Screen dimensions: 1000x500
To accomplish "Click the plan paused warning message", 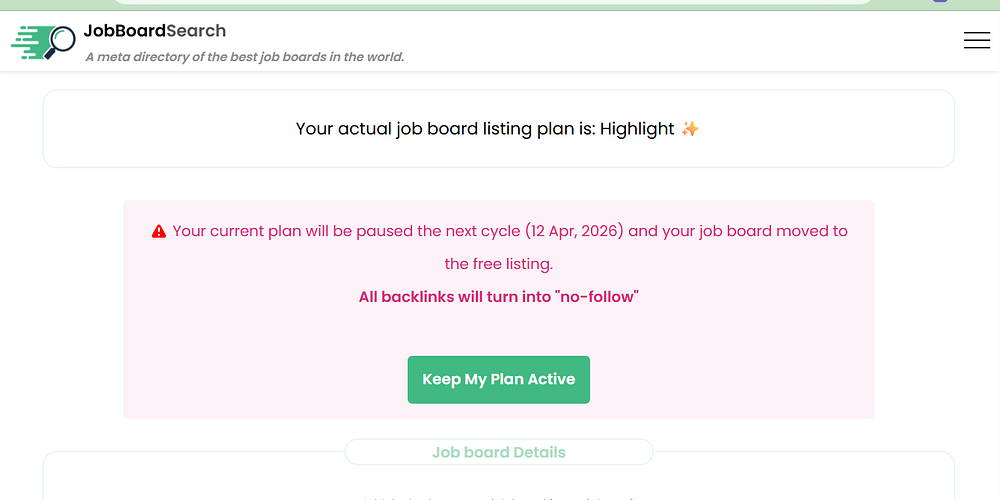I will pos(500,231).
